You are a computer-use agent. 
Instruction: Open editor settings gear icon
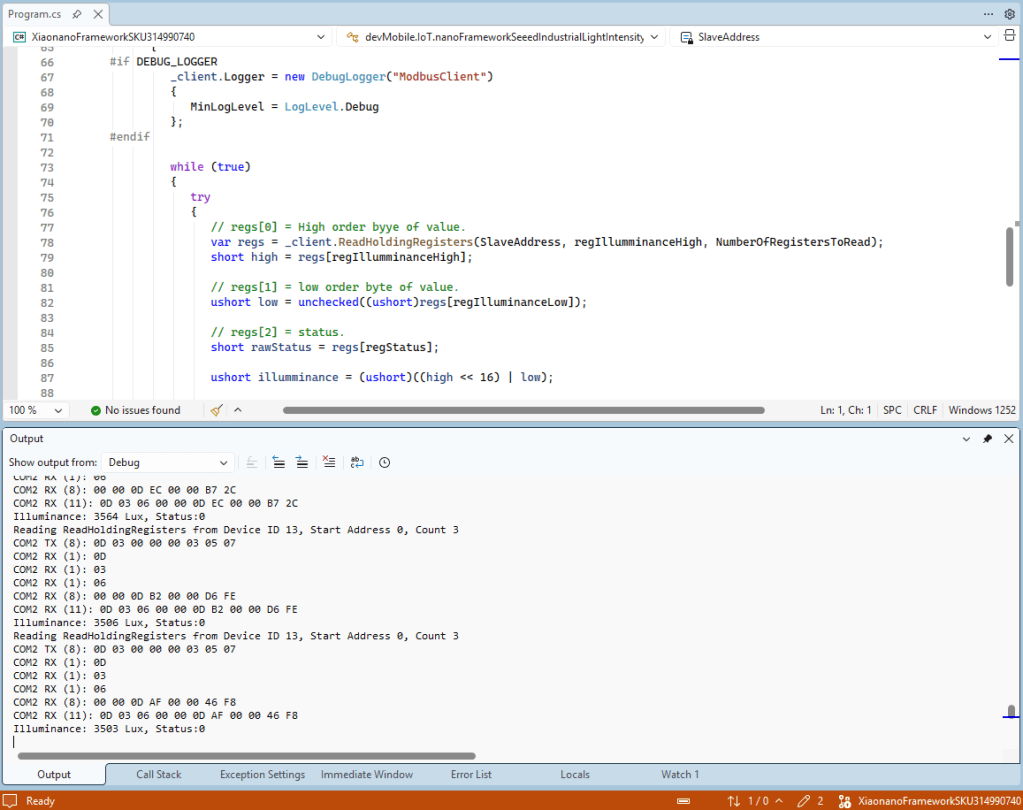pos(1009,14)
